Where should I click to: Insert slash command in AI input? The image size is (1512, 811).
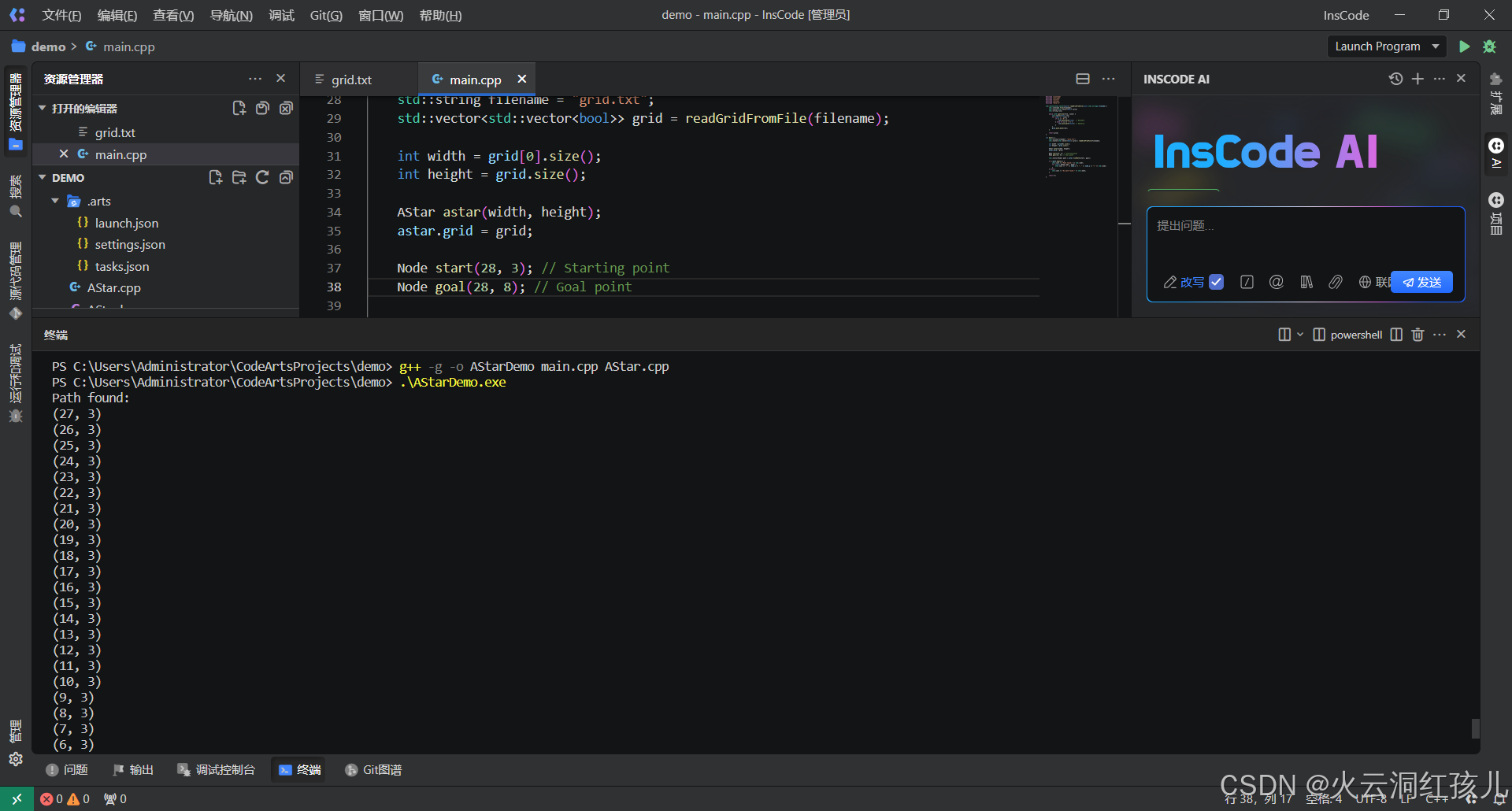pyautogui.click(x=1247, y=282)
